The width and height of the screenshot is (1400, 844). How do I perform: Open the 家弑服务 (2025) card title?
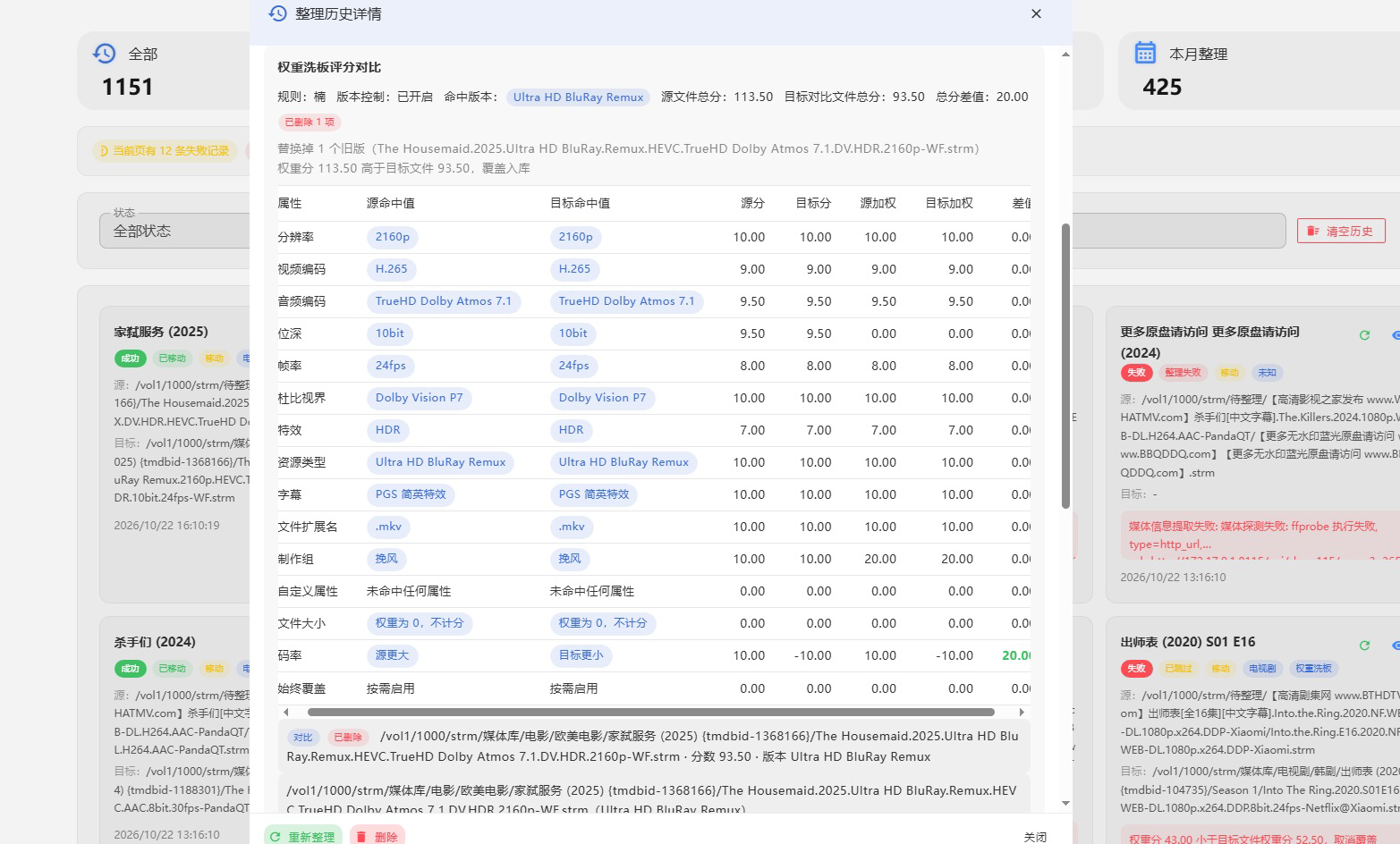point(161,332)
